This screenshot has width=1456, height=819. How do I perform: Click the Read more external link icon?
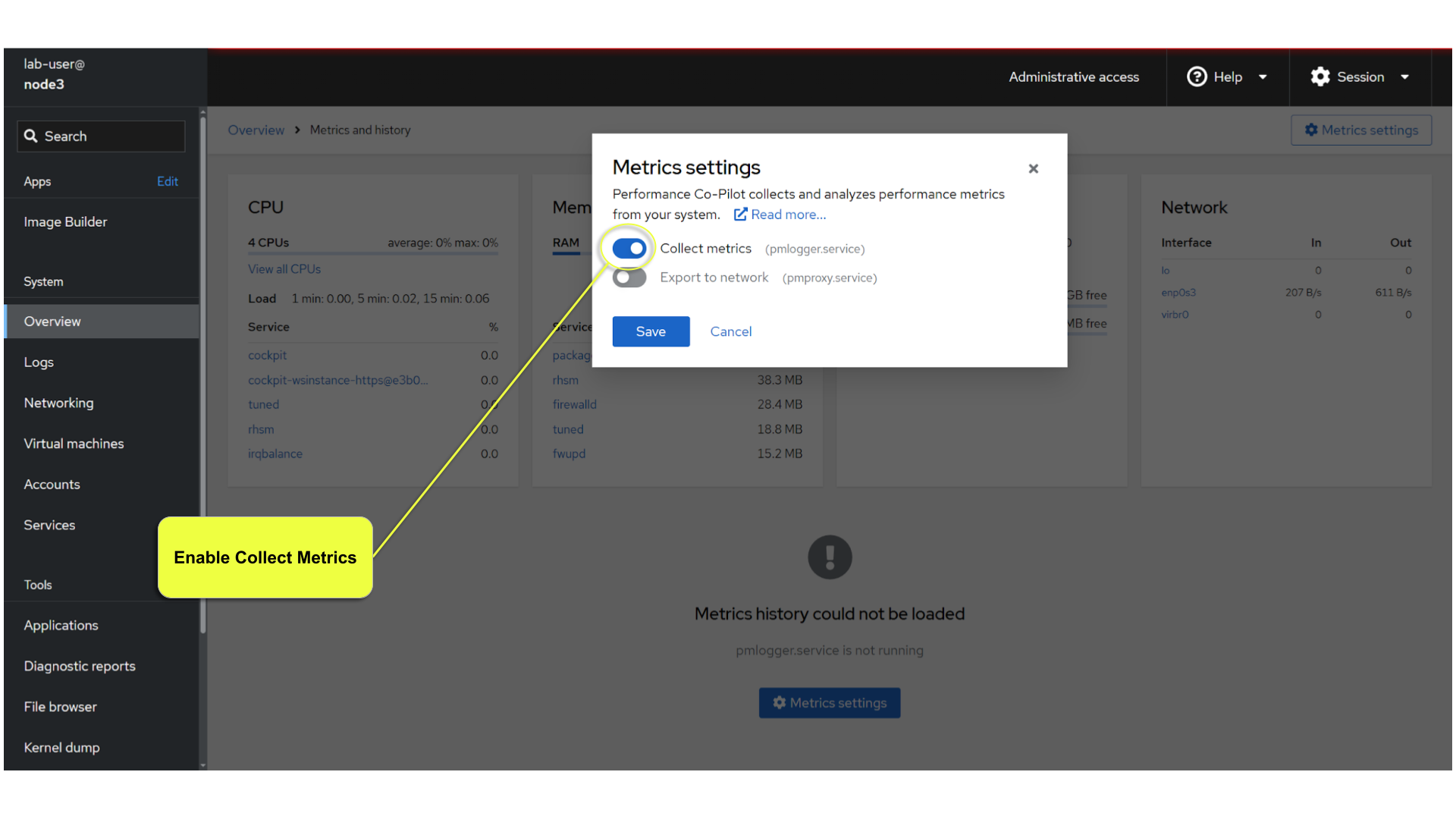(x=740, y=215)
